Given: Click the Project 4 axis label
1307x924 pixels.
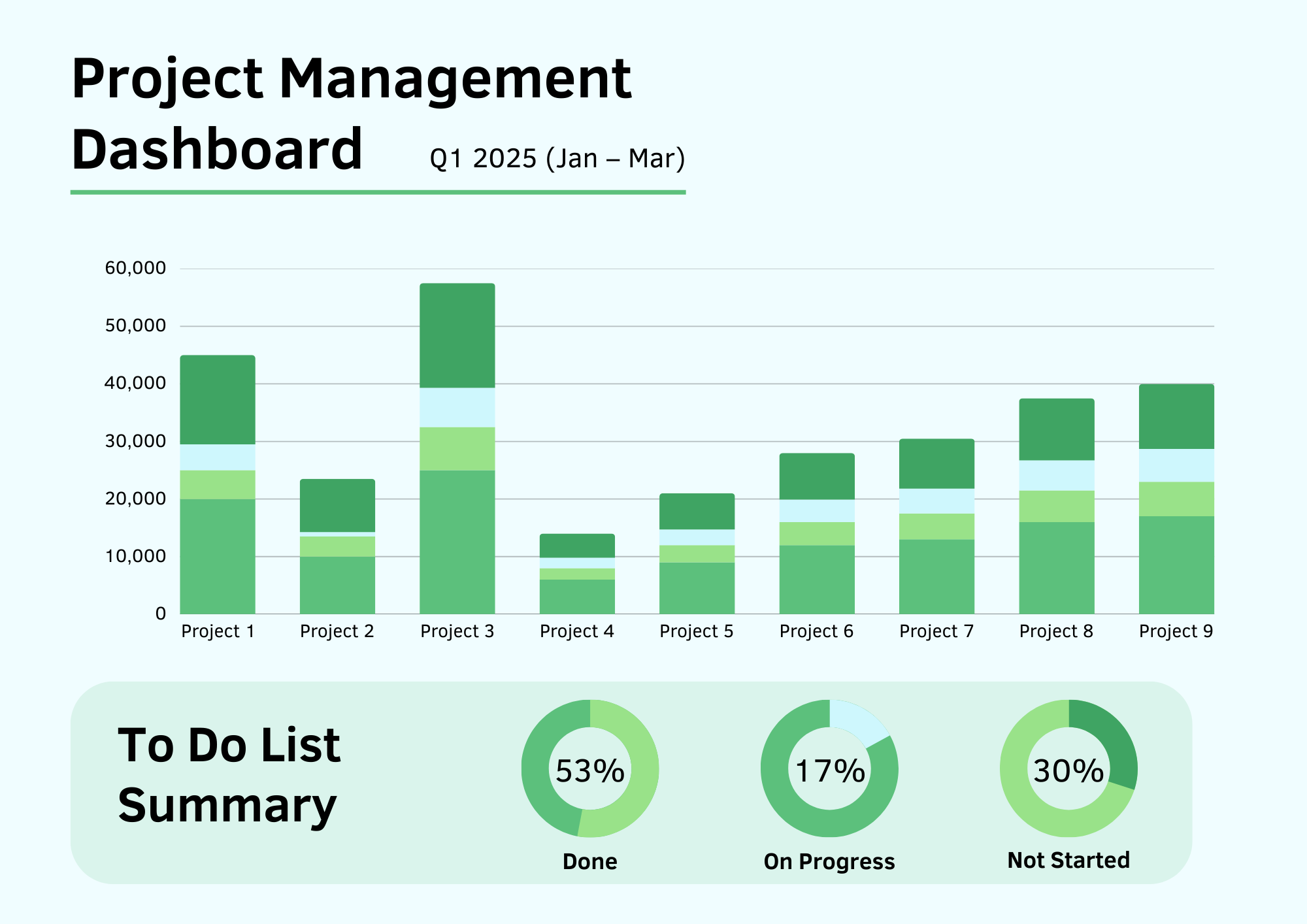Looking at the screenshot, I should pyautogui.click(x=576, y=631).
